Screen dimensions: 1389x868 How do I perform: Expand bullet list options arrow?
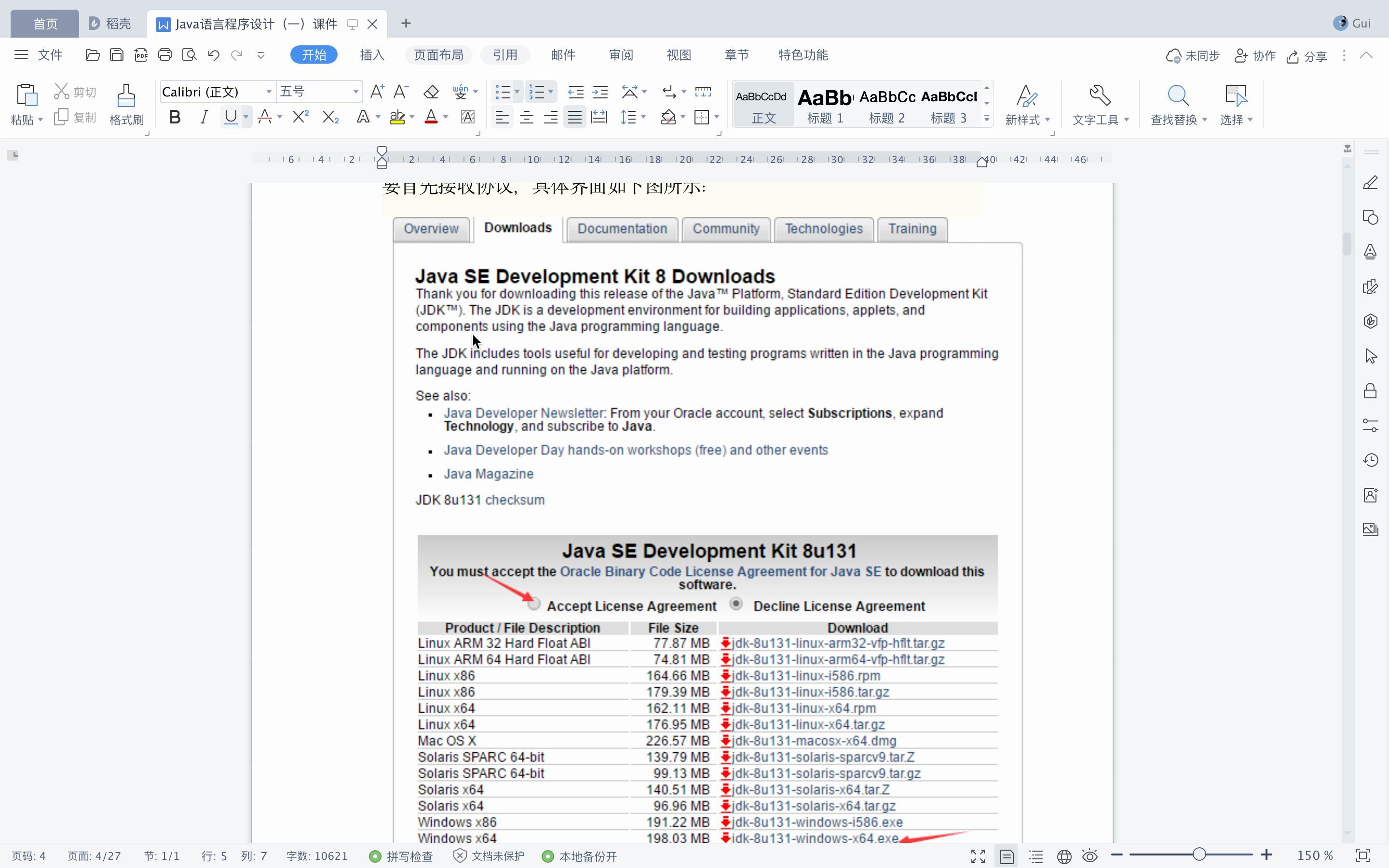(517, 92)
